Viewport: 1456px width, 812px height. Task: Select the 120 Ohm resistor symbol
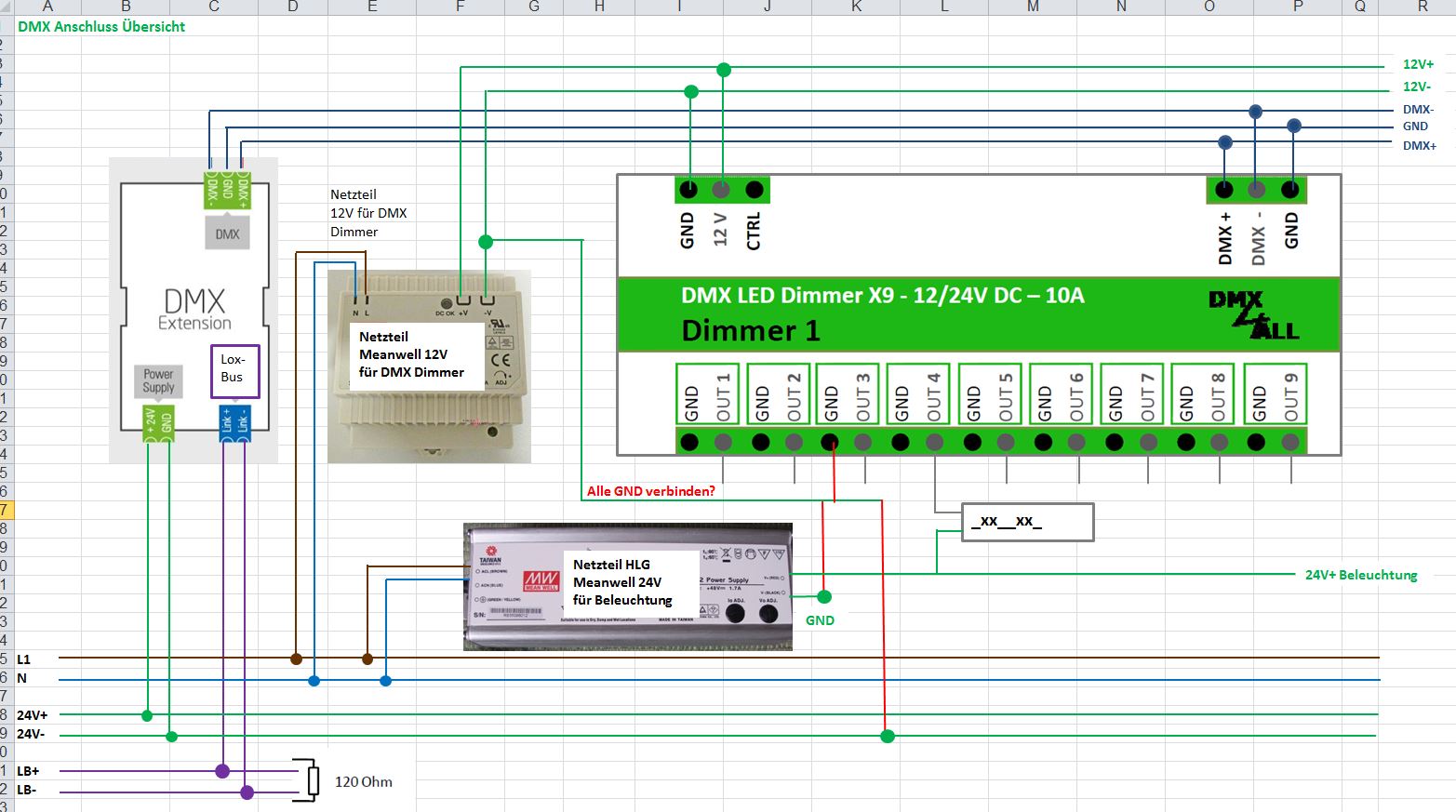[314, 780]
